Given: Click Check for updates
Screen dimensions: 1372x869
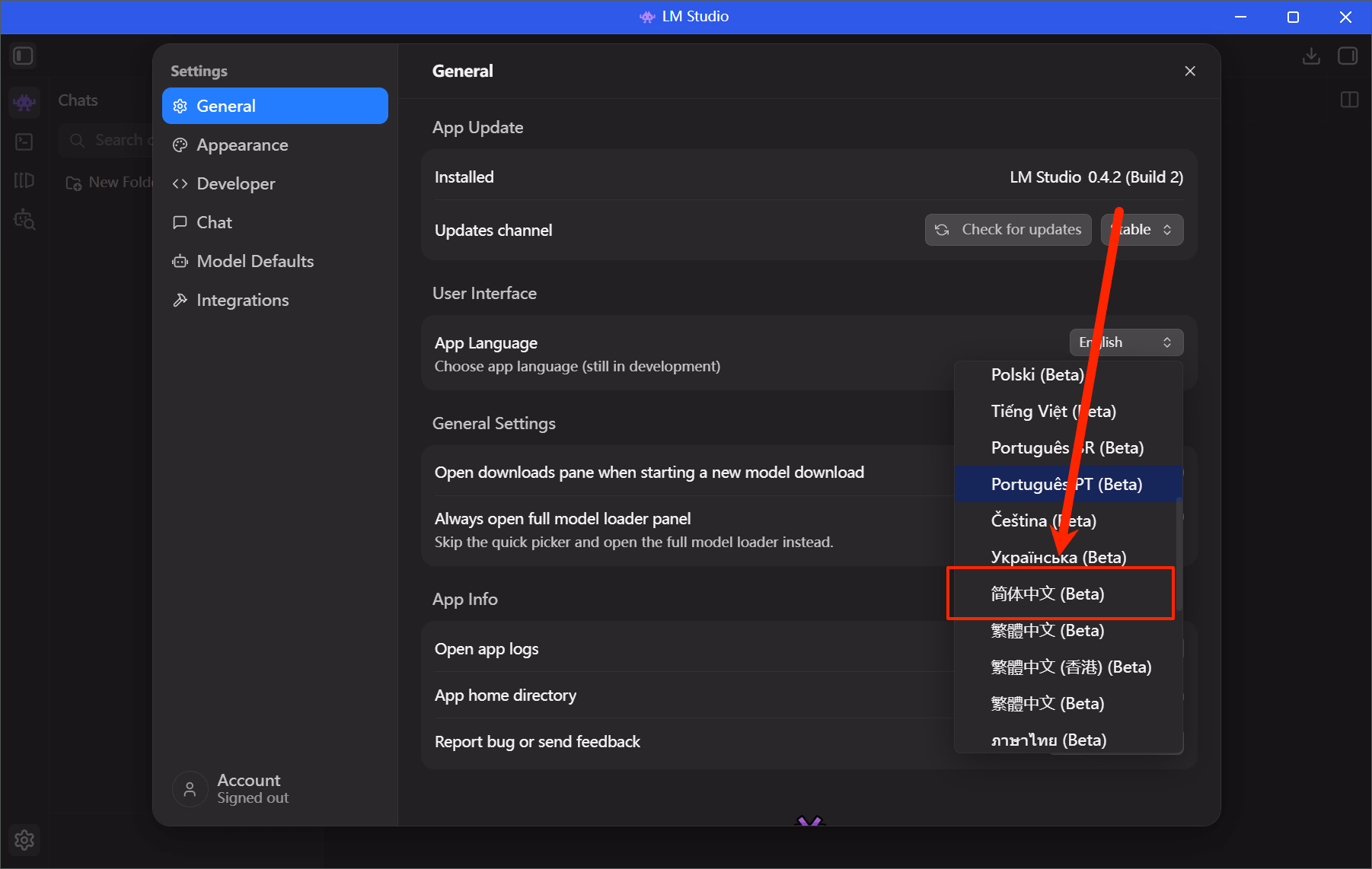Looking at the screenshot, I should click(x=1008, y=230).
